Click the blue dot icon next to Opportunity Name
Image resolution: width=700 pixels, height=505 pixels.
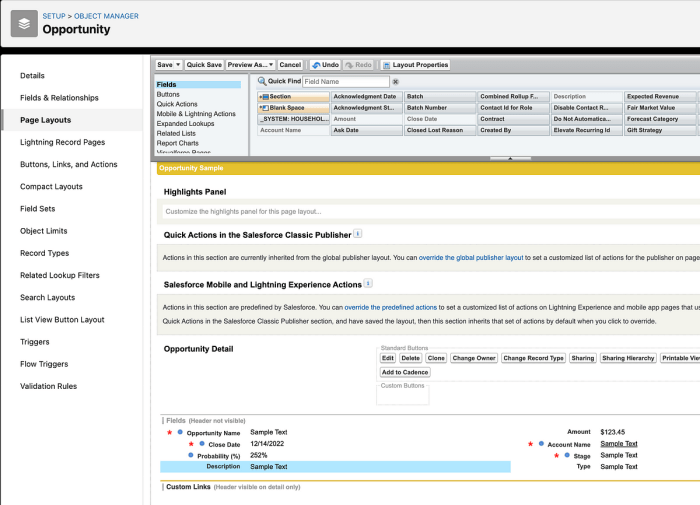coord(180,432)
